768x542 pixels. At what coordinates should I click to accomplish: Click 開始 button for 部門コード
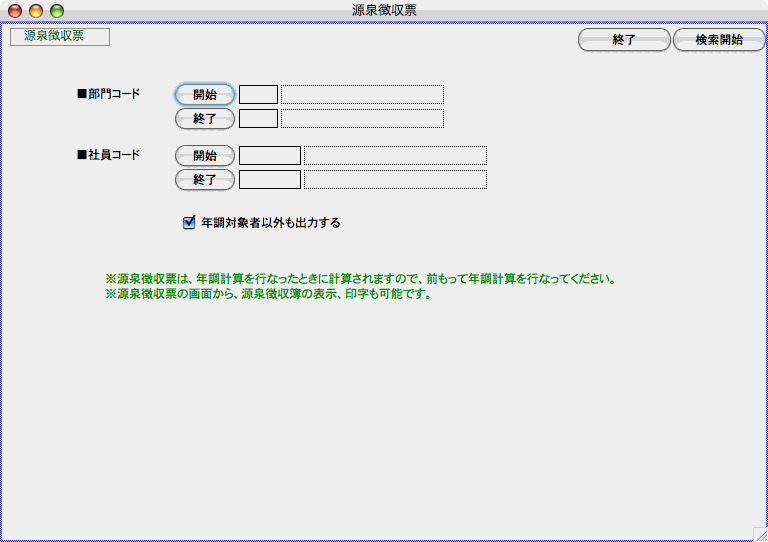click(205, 95)
